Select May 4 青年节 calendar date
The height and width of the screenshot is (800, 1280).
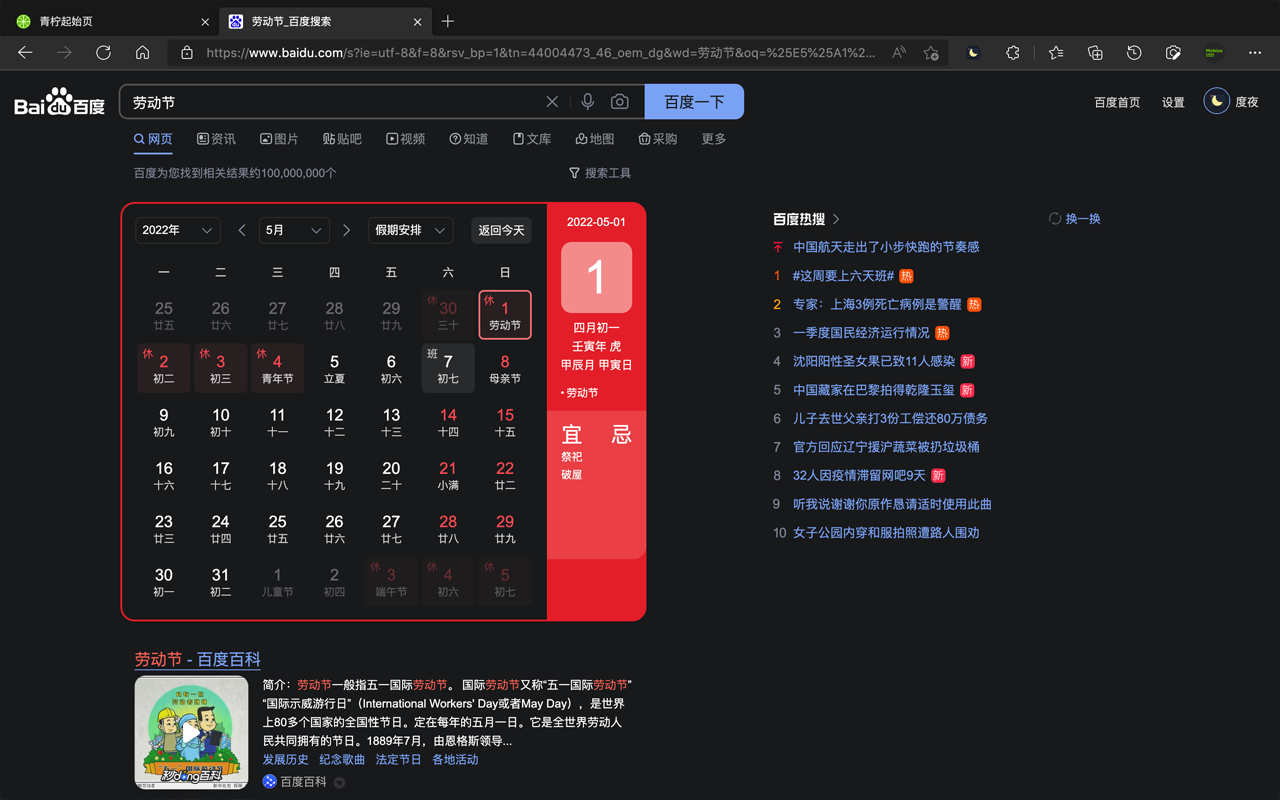(x=277, y=368)
